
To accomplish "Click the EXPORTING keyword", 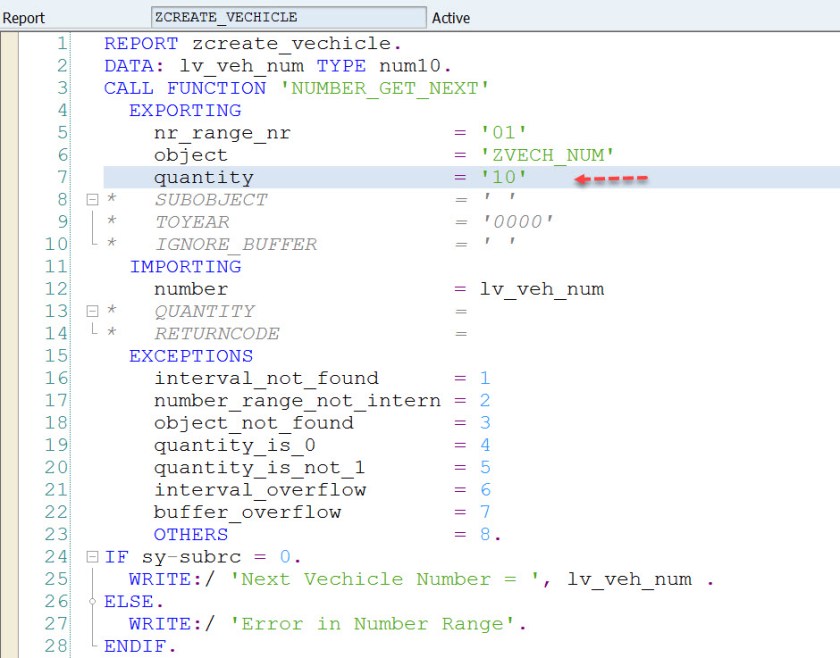I will click(x=185, y=110).
